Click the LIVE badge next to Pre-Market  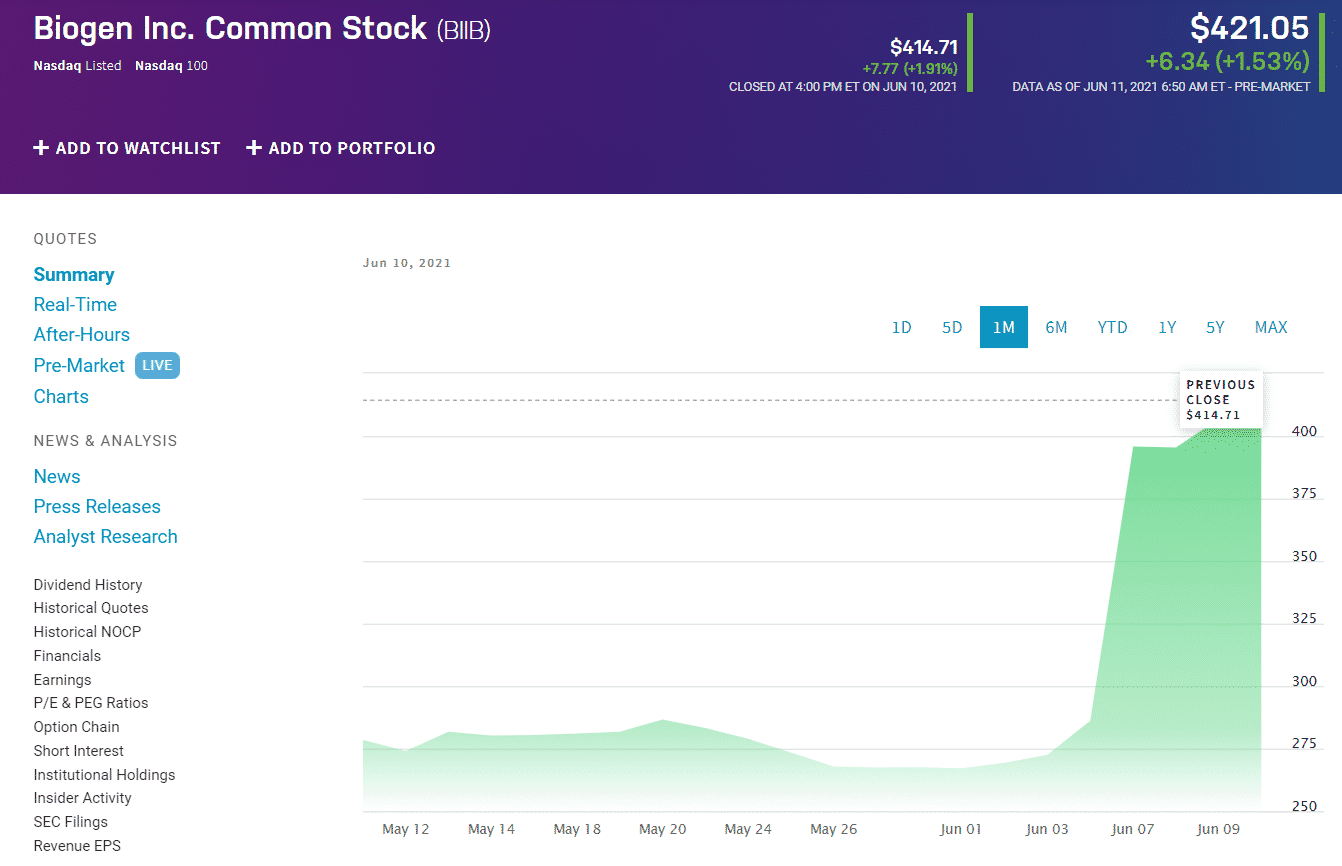(157, 366)
